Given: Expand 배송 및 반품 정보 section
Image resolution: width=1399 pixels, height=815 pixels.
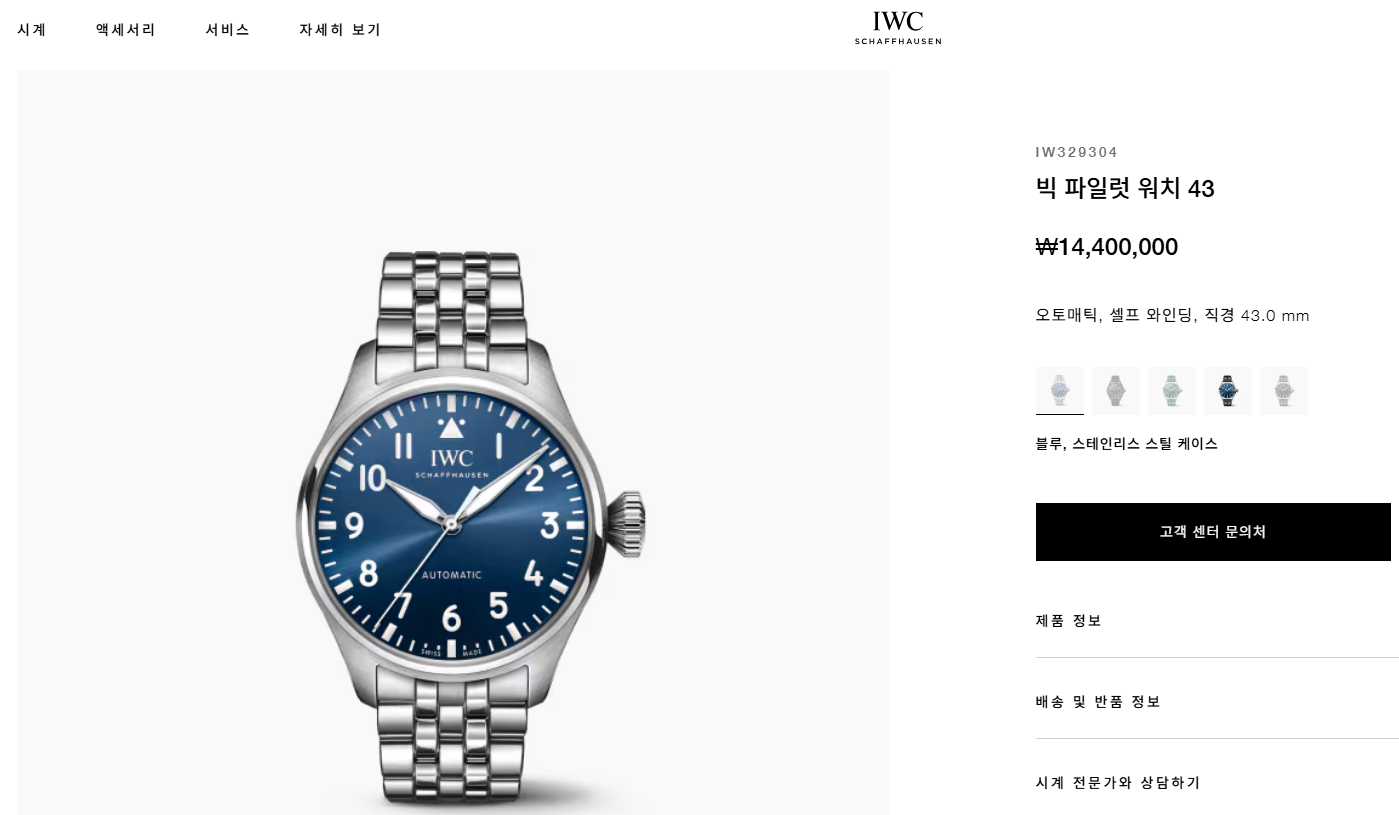Looking at the screenshot, I should pos(1217,702).
